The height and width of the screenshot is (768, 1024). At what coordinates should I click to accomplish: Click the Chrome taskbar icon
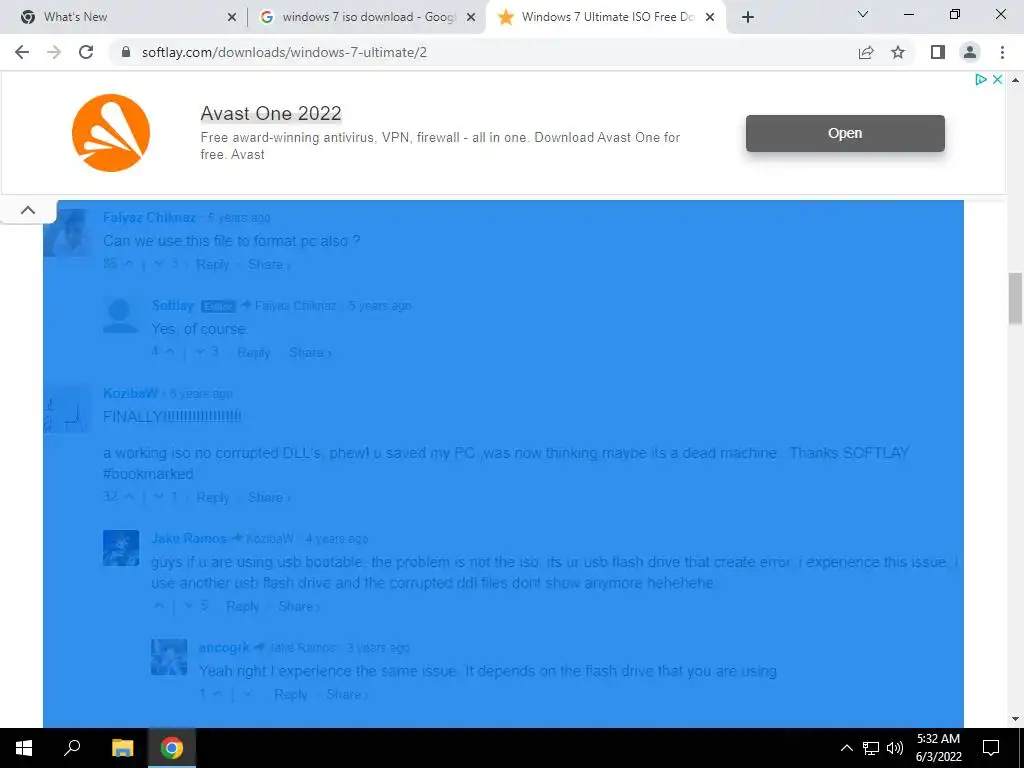tap(172, 748)
